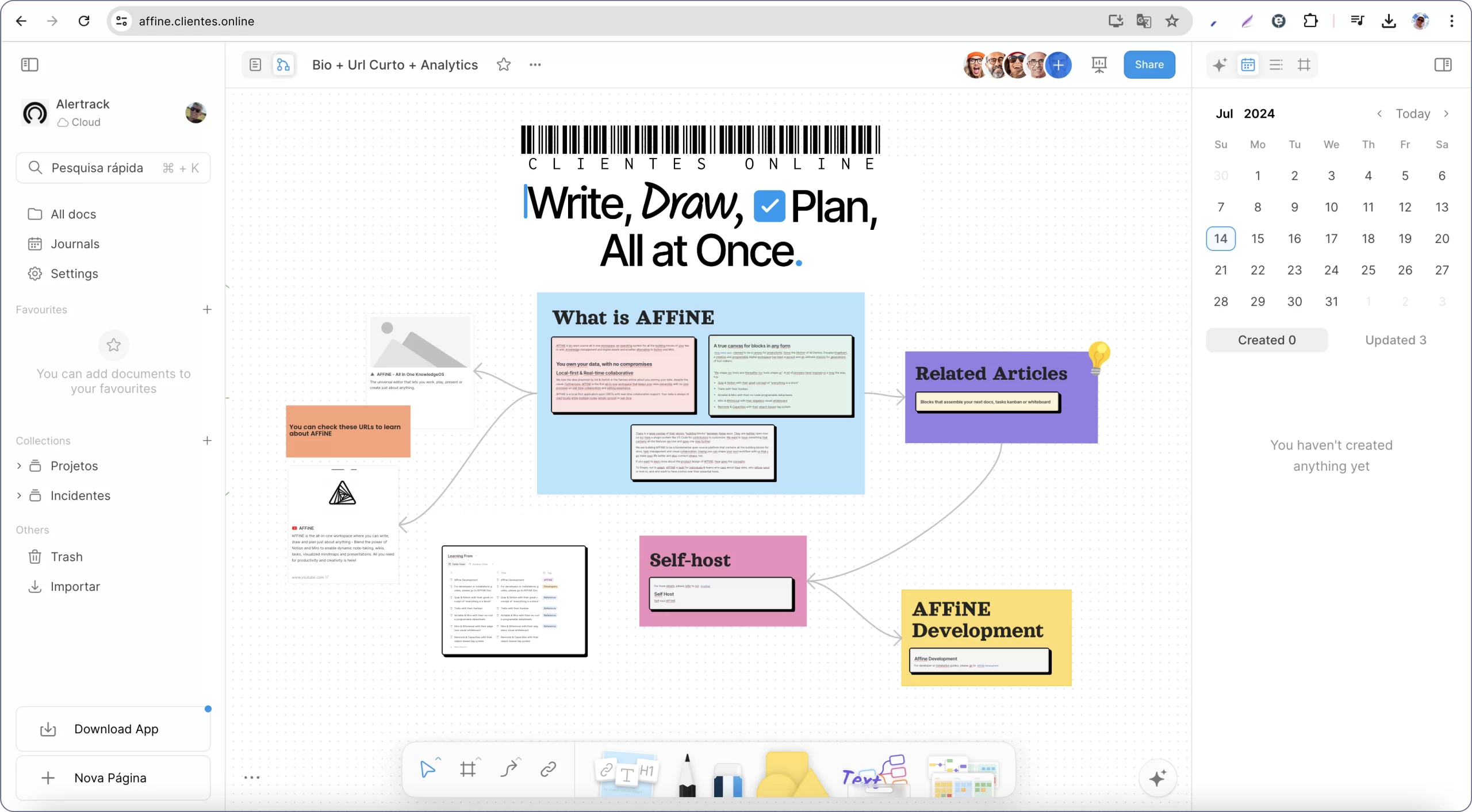The image size is (1472, 812).
Task: Start presentation mode icon
Action: pos(1099,65)
